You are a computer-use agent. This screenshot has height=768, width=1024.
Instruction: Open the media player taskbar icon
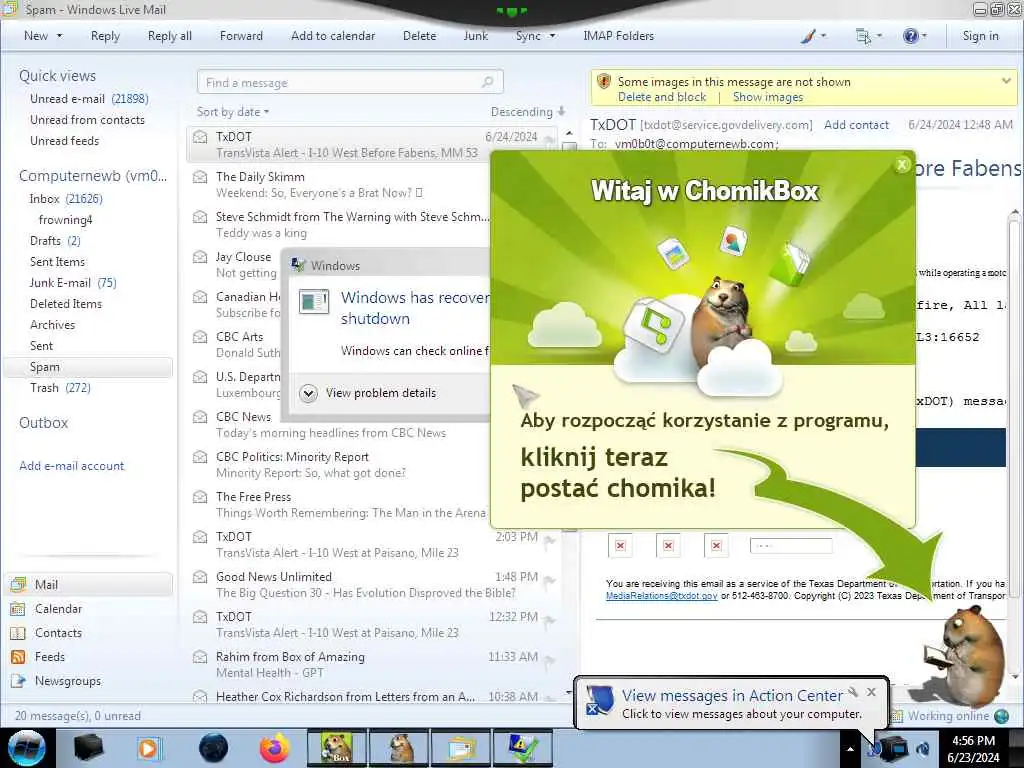click(x=149, y=748)
